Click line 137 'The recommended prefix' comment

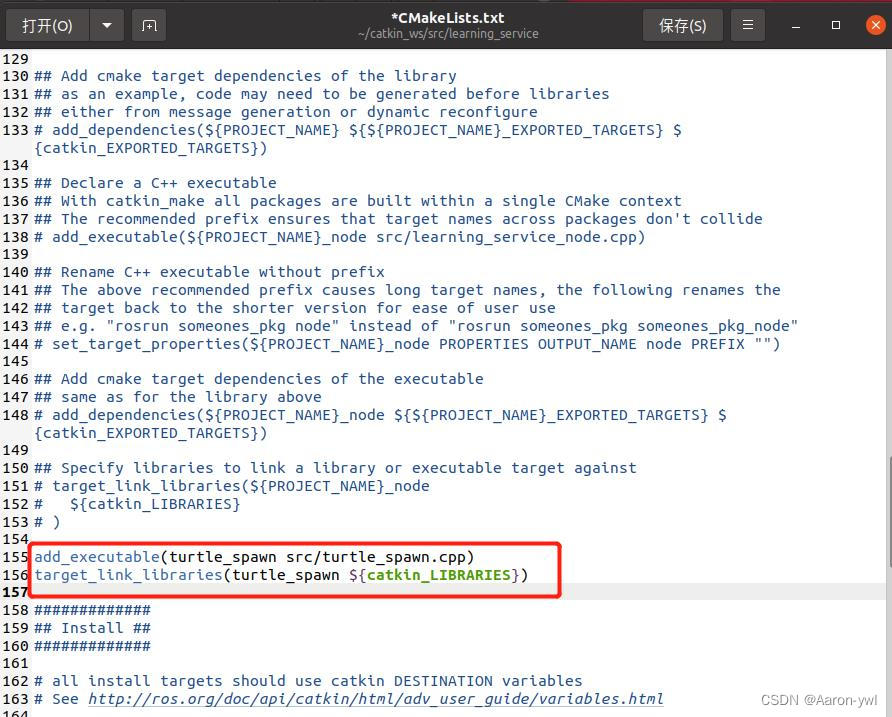pos(398,219)
